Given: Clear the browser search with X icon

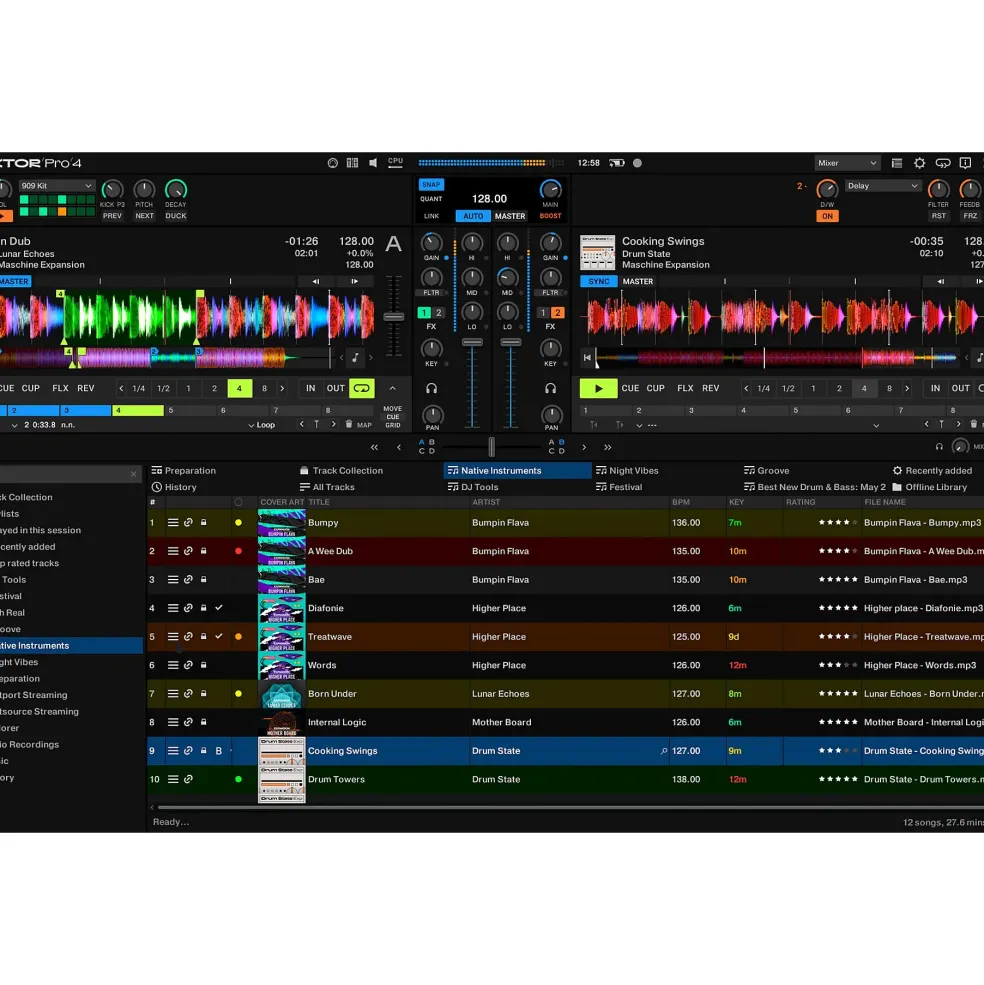Looking at the screenshot, I should click(x=133, y=474).
